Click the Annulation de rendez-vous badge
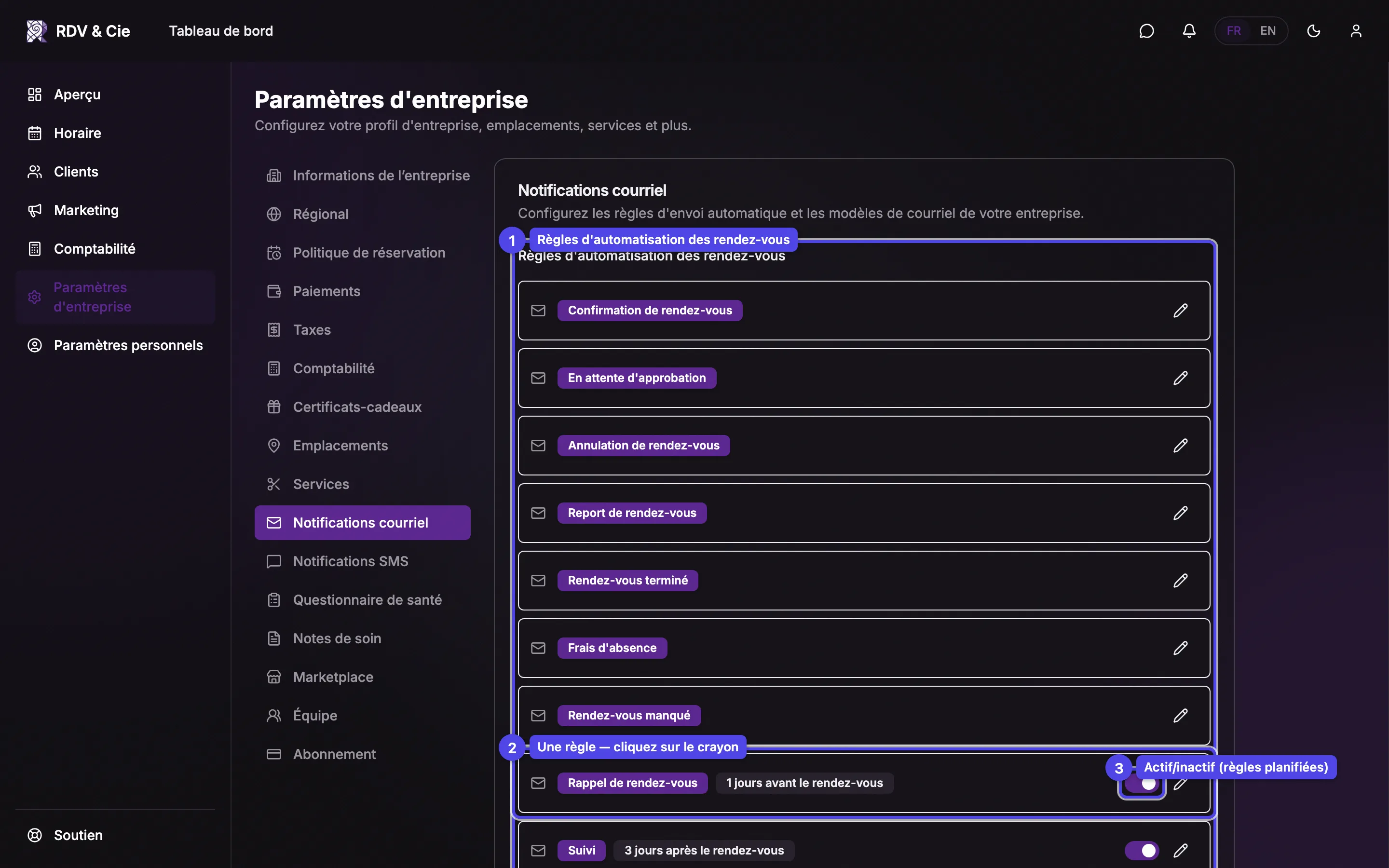Viewport: 1389px width, 868px height. pyautogui.click(x=643, y=446)
